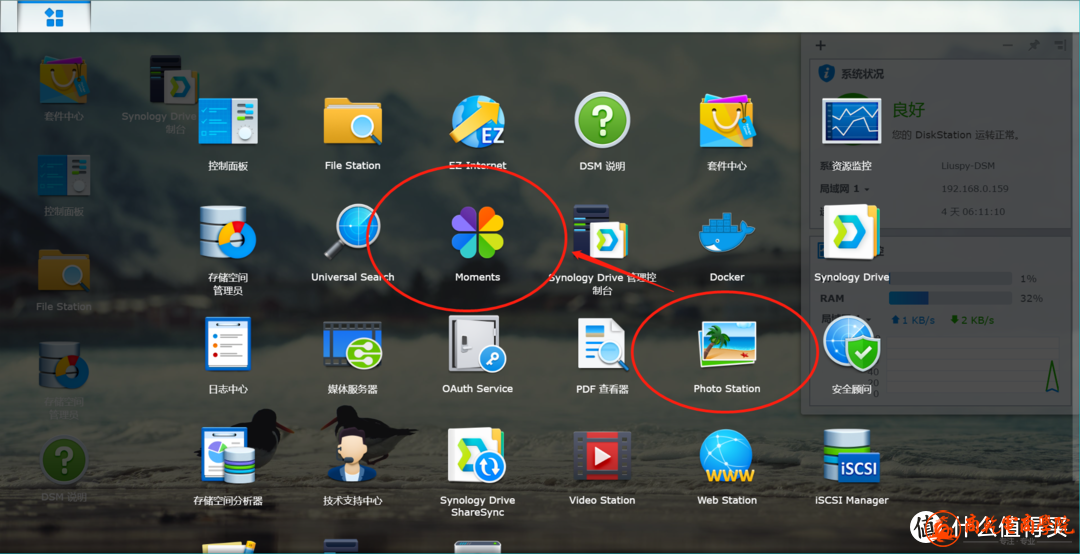Click dimmed DSM 说明 desktop shortcut

click(63, 460)
